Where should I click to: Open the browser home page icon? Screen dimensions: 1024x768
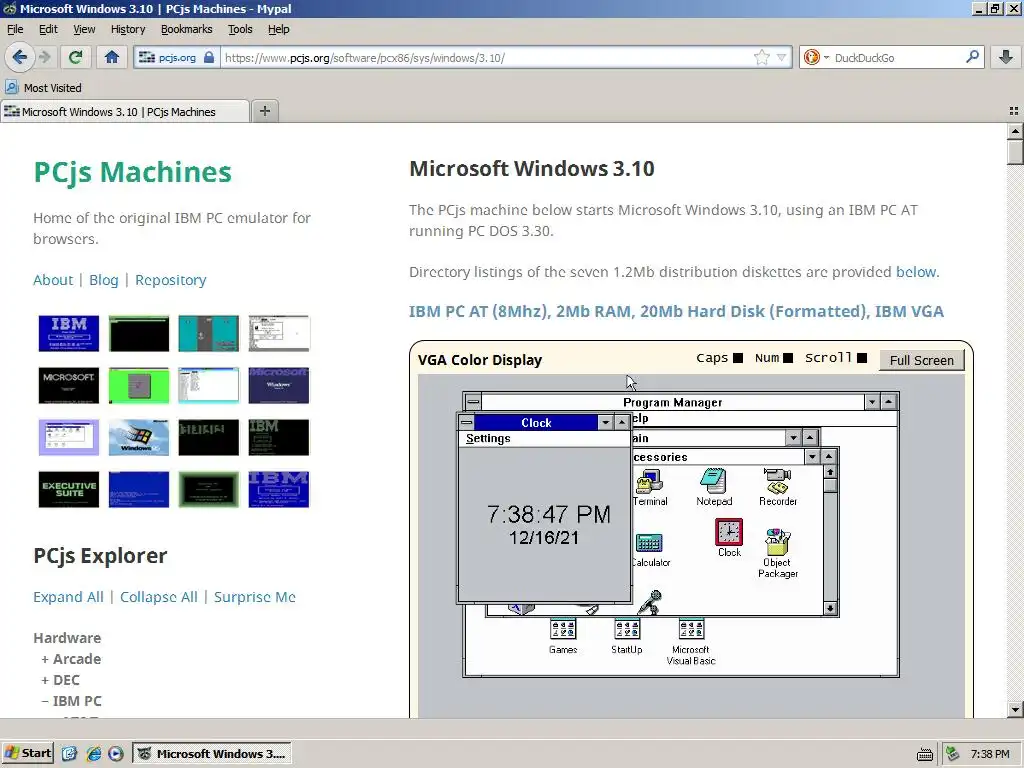point(112,57)
